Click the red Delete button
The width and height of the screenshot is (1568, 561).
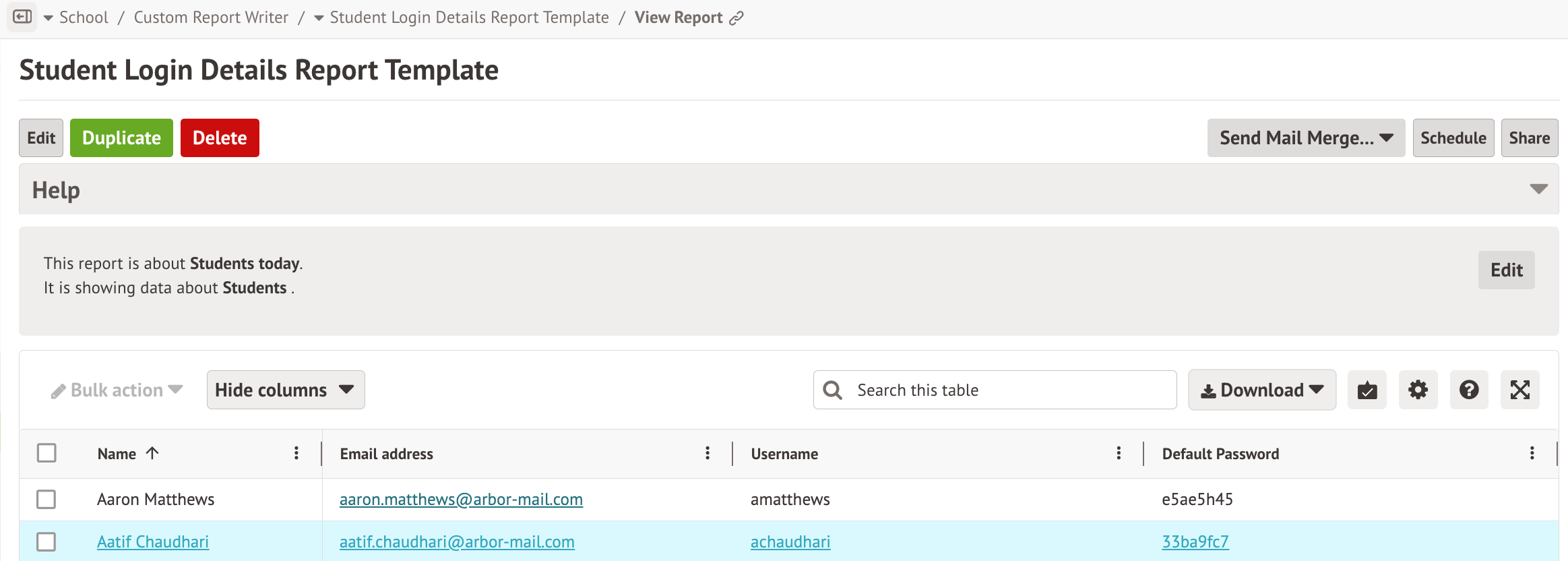pyautogui.click(x=220, y=138)
